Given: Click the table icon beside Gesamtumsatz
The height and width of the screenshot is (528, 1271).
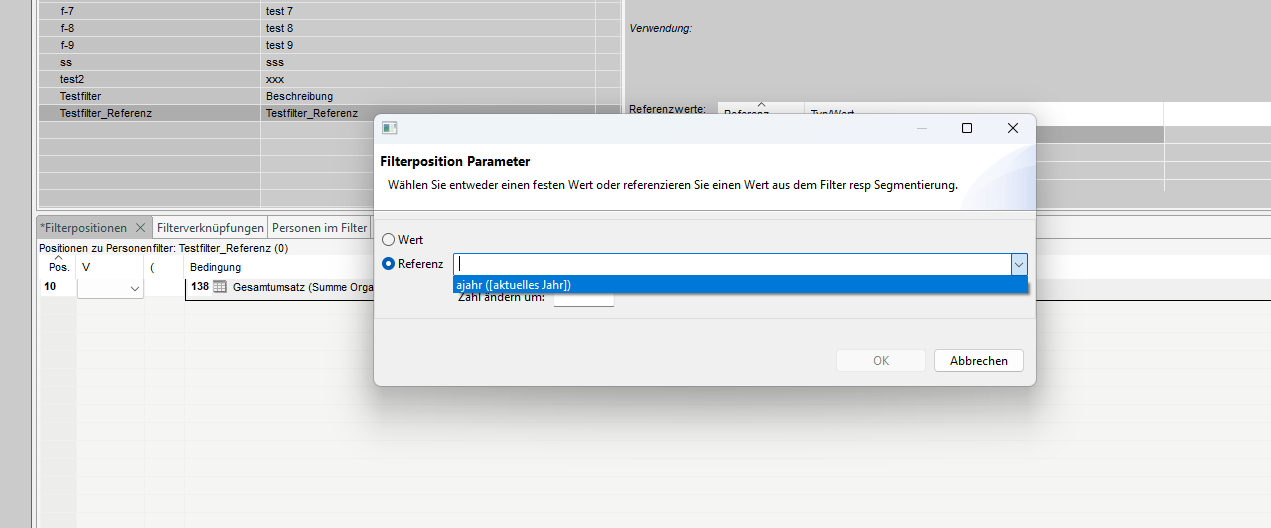Looking at the screenshot, I should click(x=220, y=287).
